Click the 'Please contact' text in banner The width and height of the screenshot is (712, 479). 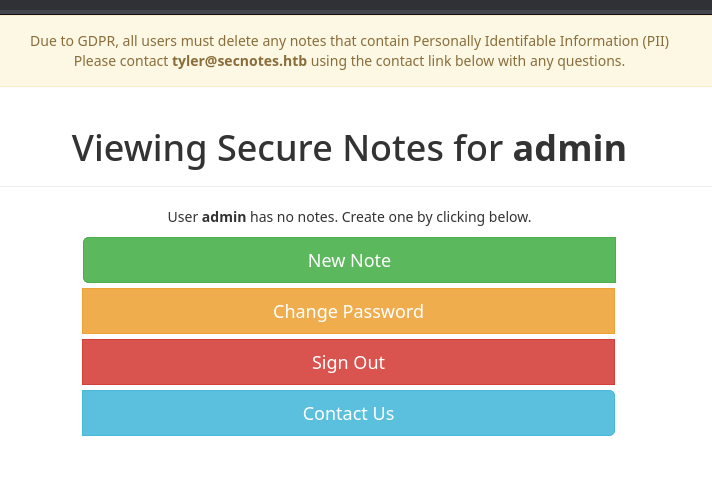click(x=121, y=61)
